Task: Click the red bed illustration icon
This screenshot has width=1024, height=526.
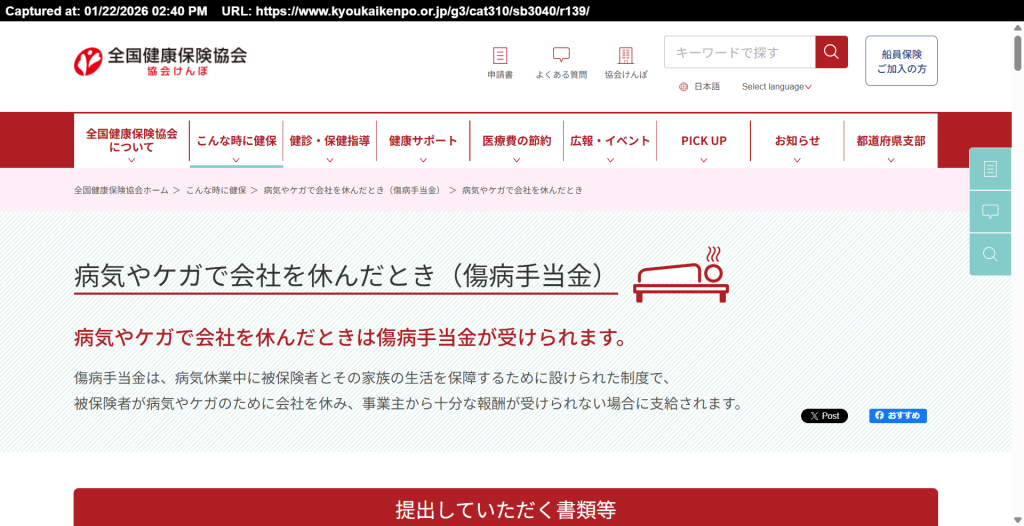Action: (681, 274)
